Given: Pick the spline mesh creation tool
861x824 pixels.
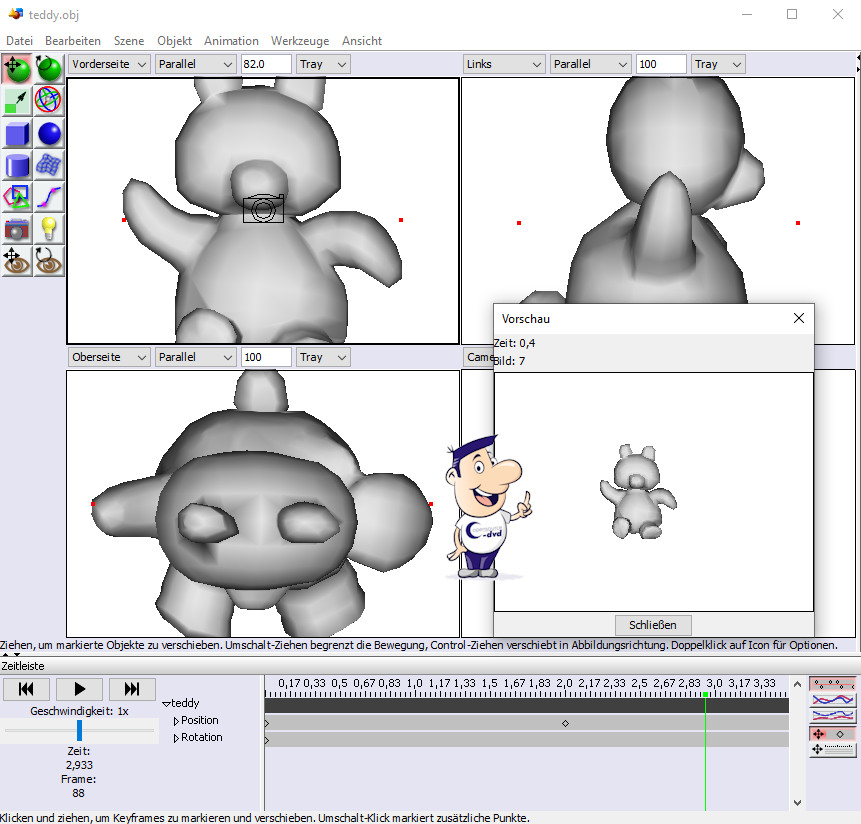Looking at the screenshot, I should pyautogui.click(x=49, y=165).
